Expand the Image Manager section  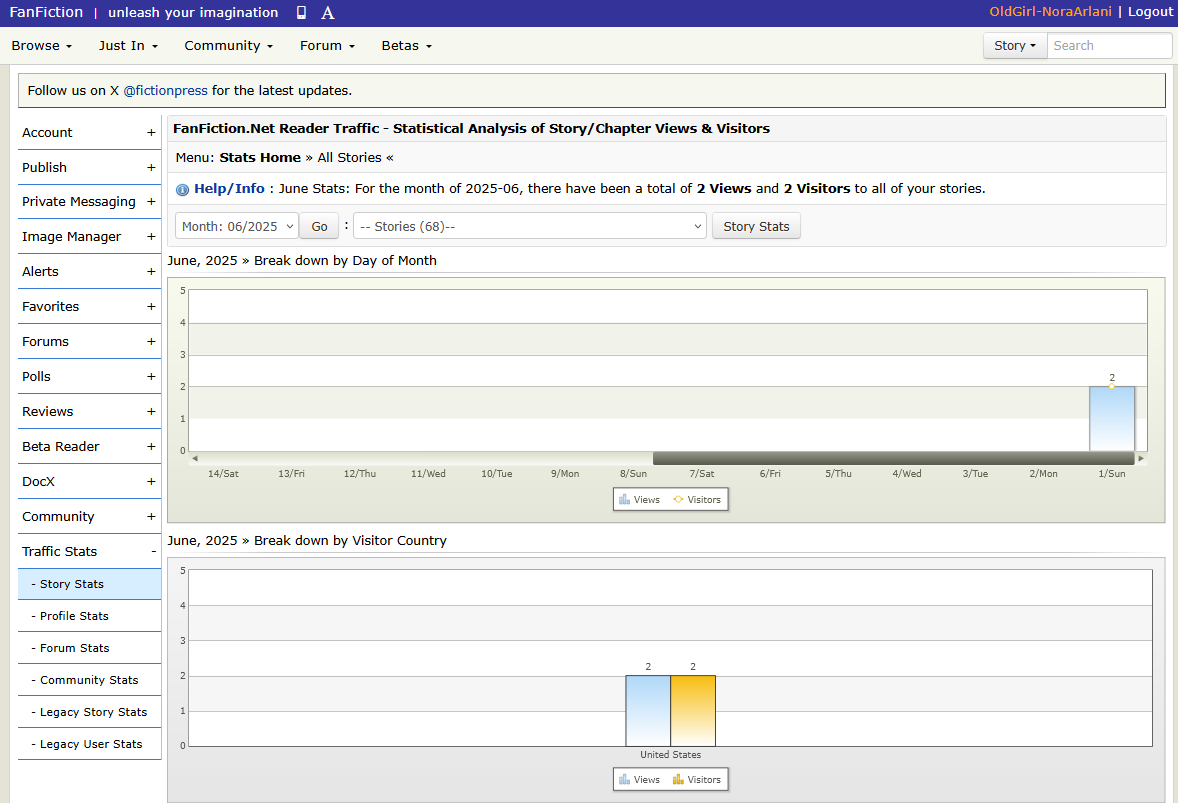coord(89,237)
